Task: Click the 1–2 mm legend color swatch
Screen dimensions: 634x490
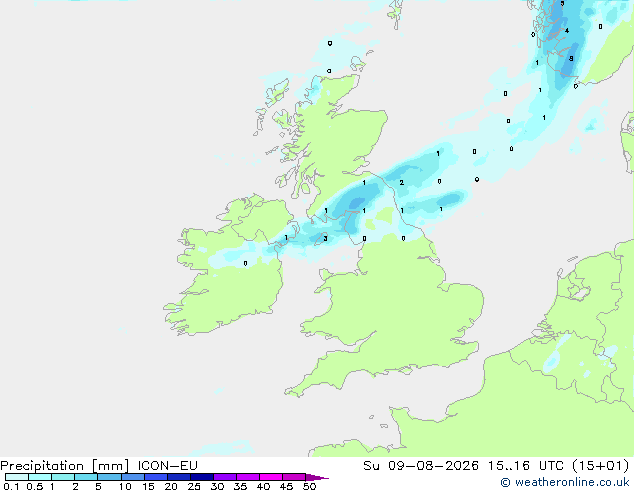Action: pyautogui.click(x=63, y=477)
